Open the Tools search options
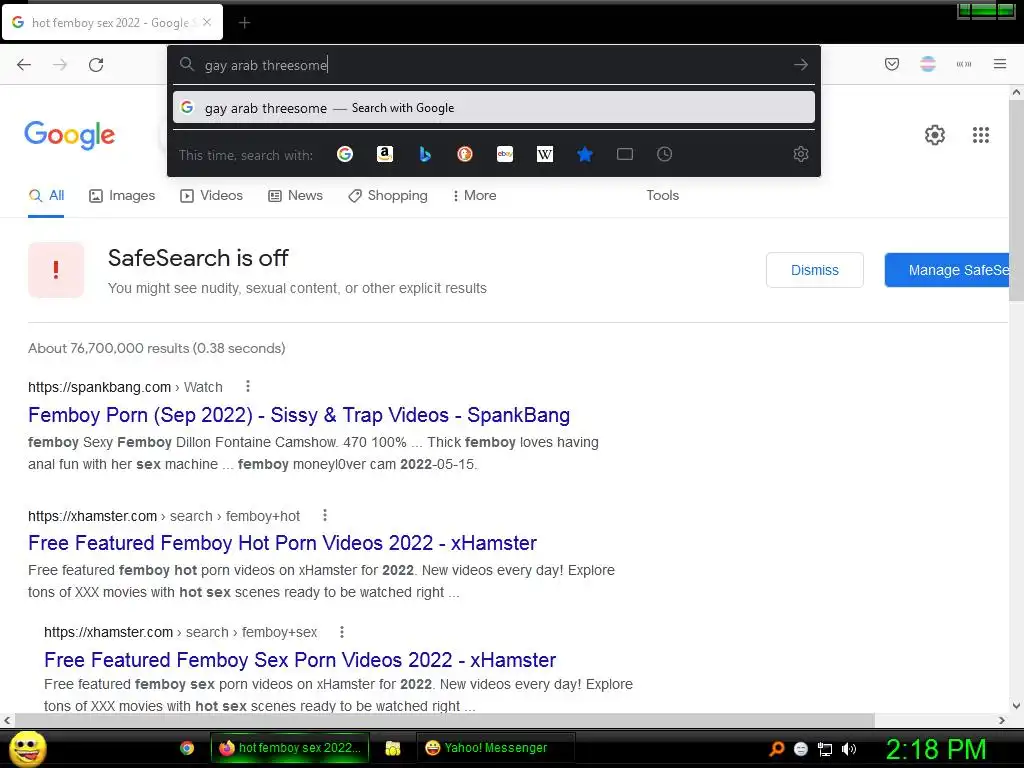The width and height of the screenshot is (1024, 768). (x=662, y=195)
